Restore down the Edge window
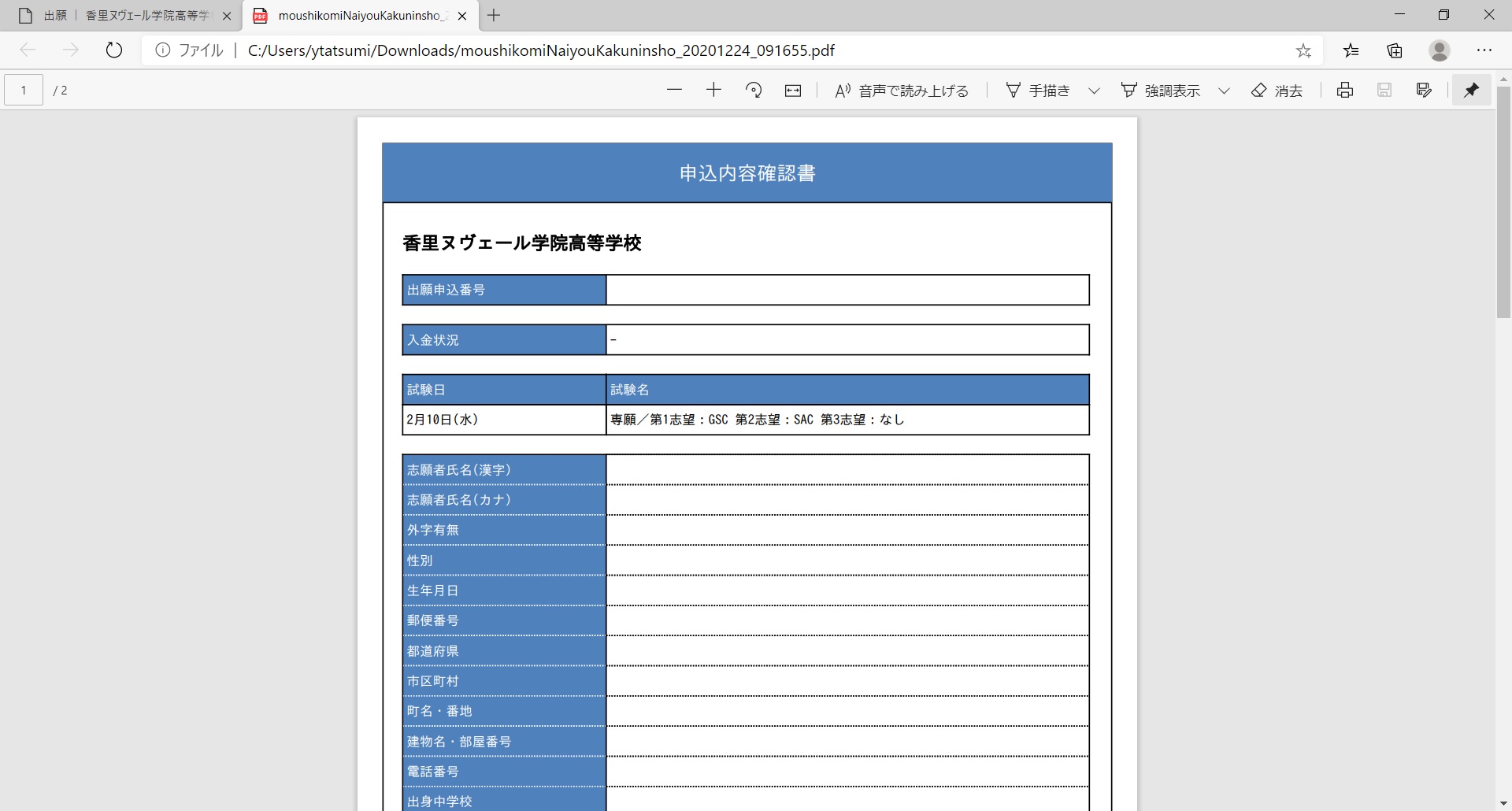 tap(1443, 15)
